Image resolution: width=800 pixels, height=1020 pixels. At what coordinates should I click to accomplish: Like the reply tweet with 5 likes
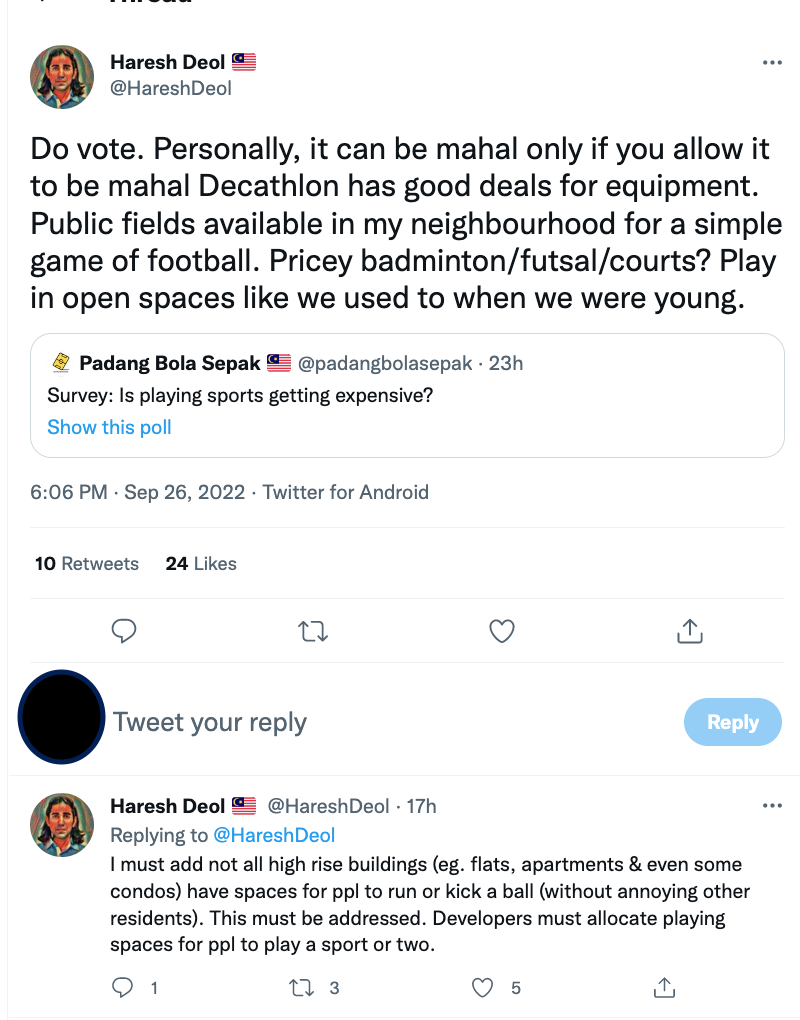484,988
